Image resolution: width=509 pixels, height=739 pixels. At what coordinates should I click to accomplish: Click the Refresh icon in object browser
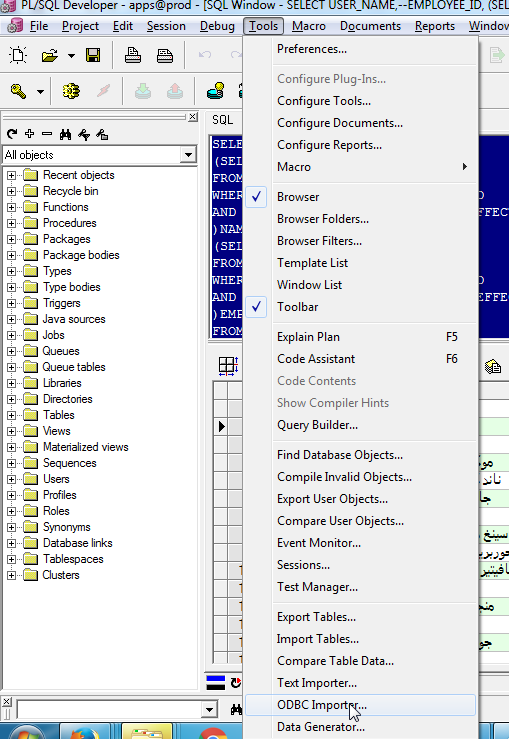pos(12,134)
